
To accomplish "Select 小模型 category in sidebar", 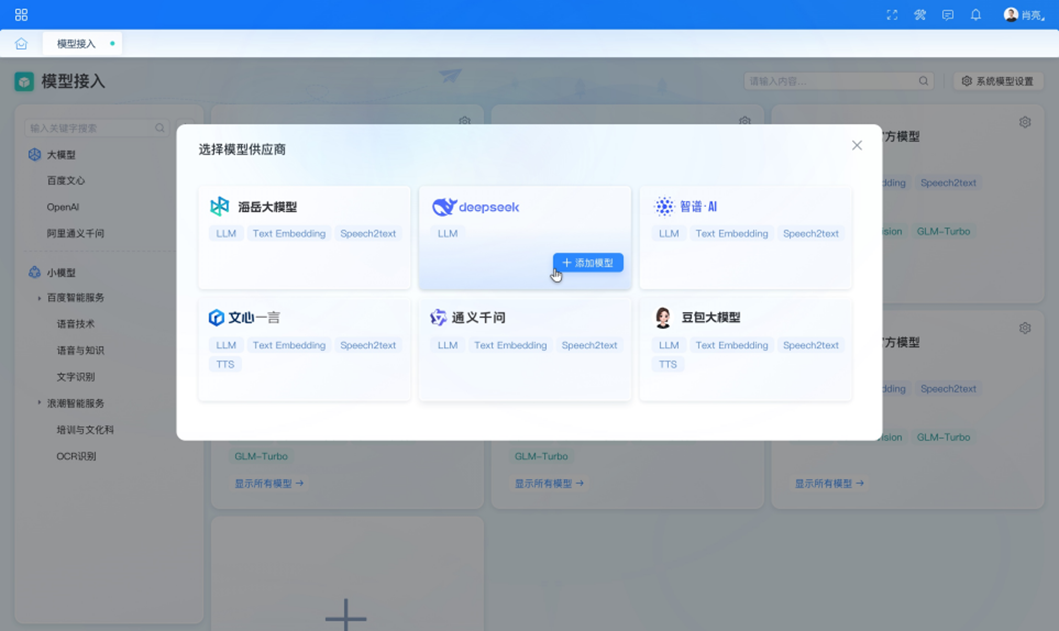I will (61, 272).
